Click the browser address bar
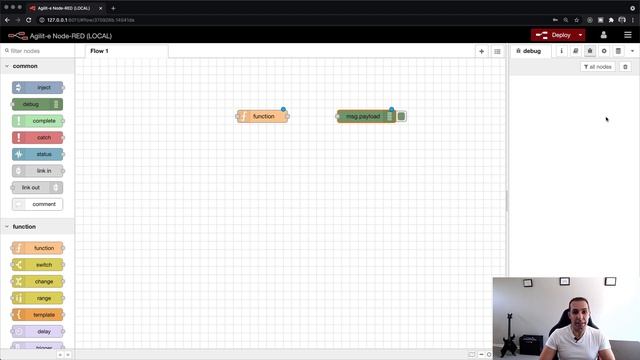 click(294, 20)
